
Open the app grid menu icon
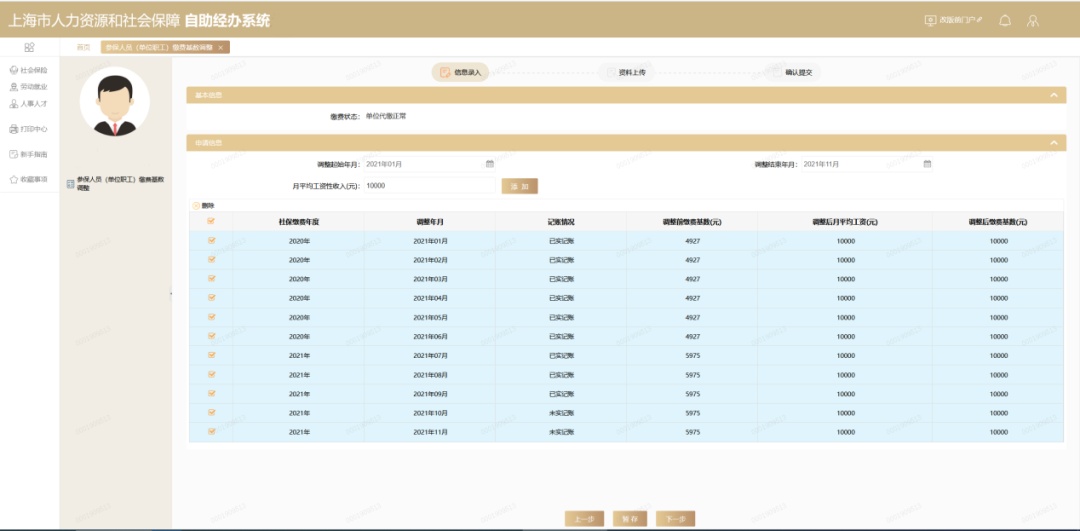[29, 48]
